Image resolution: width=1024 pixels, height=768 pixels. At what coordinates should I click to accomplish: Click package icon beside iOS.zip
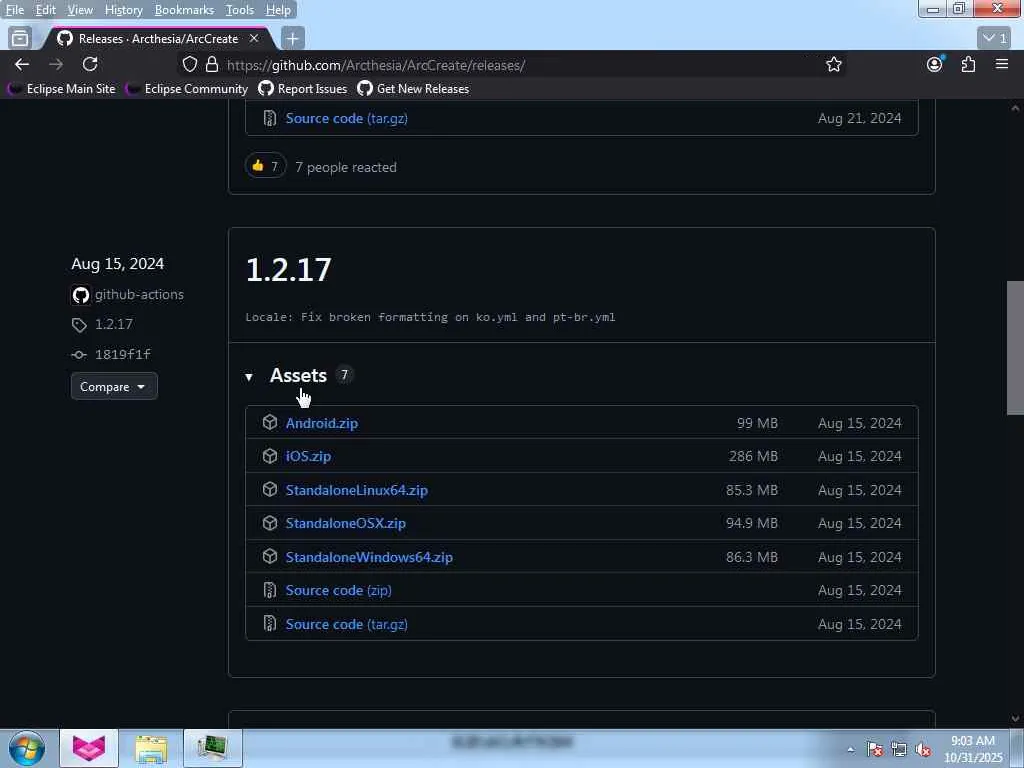point(270,456)
